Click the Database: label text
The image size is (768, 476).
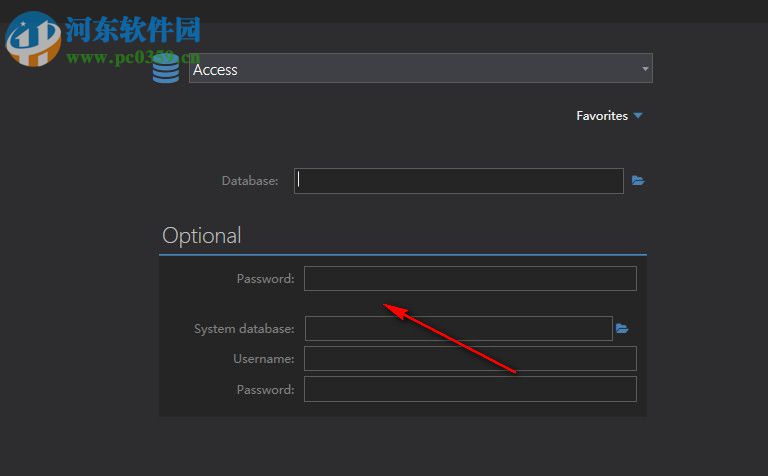(250, 181)
